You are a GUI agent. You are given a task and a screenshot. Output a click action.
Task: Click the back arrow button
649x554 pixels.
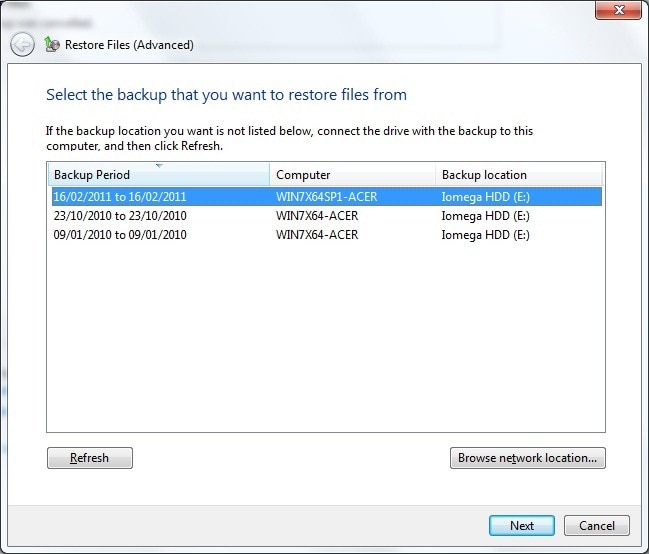(22, 44)
